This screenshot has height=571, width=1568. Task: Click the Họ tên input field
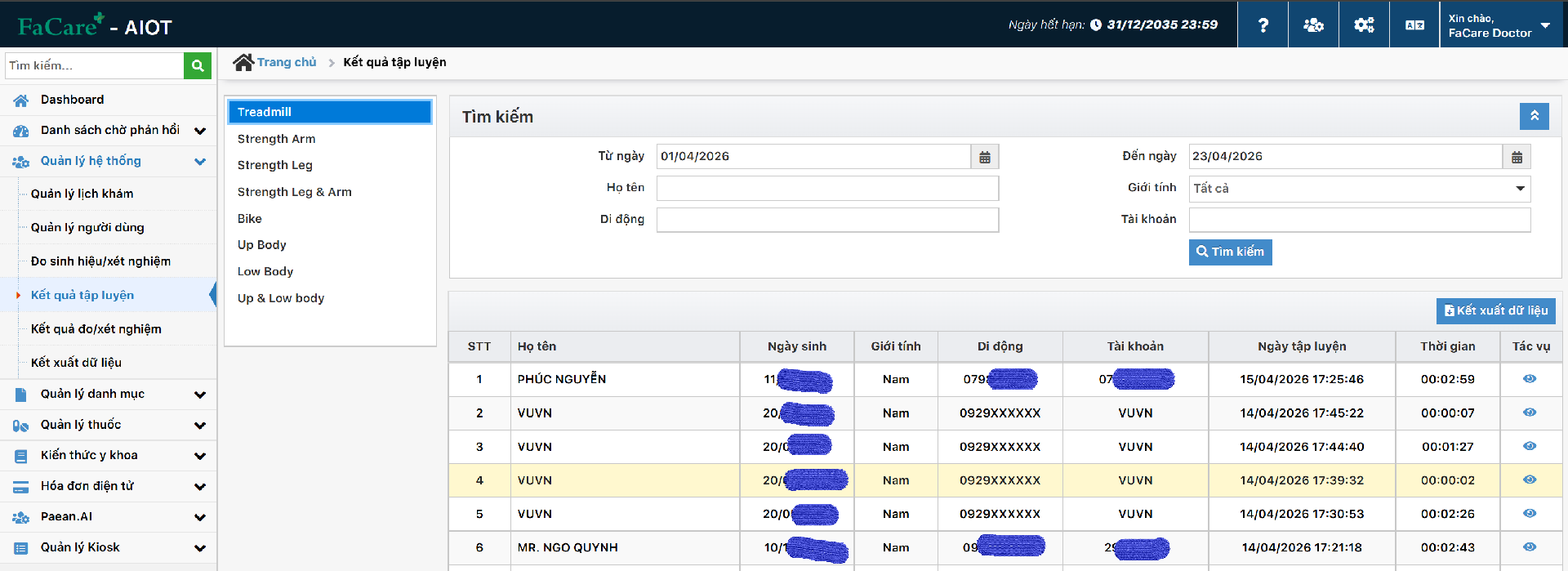827,188
